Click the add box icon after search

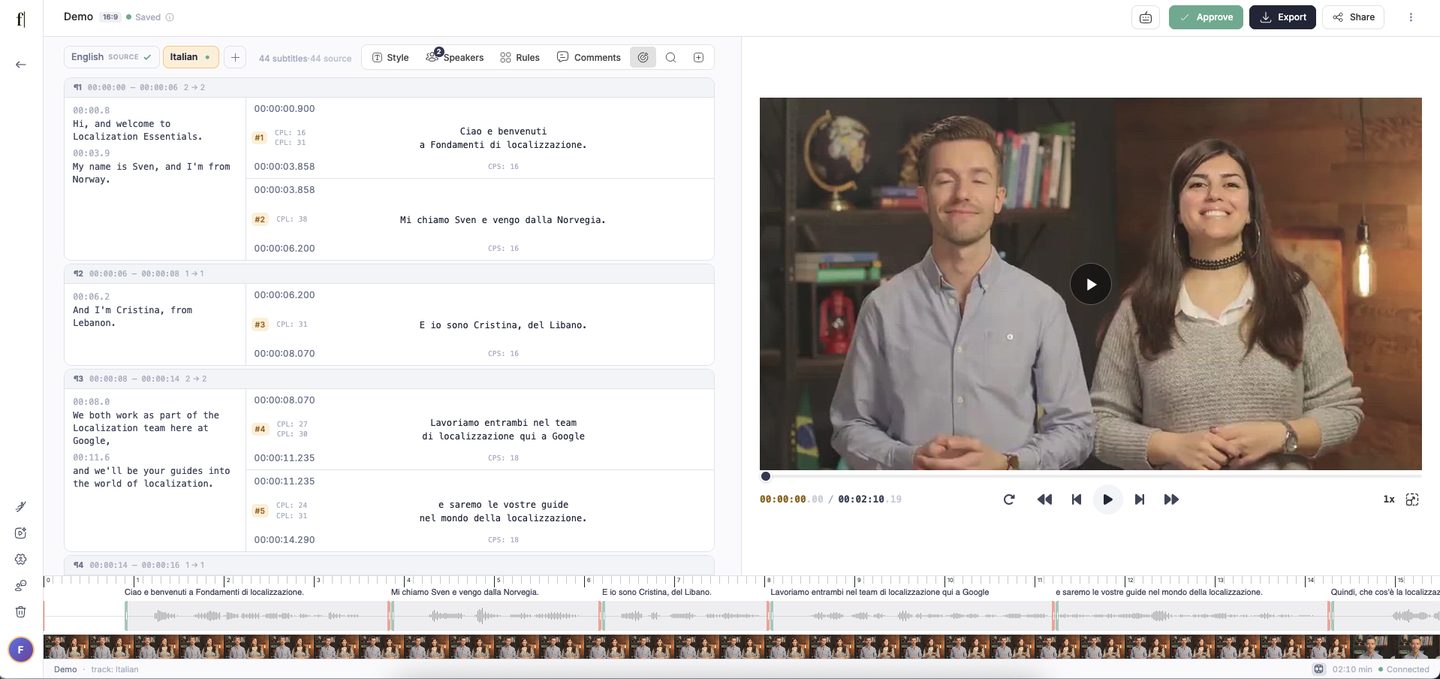pos(699,57)
